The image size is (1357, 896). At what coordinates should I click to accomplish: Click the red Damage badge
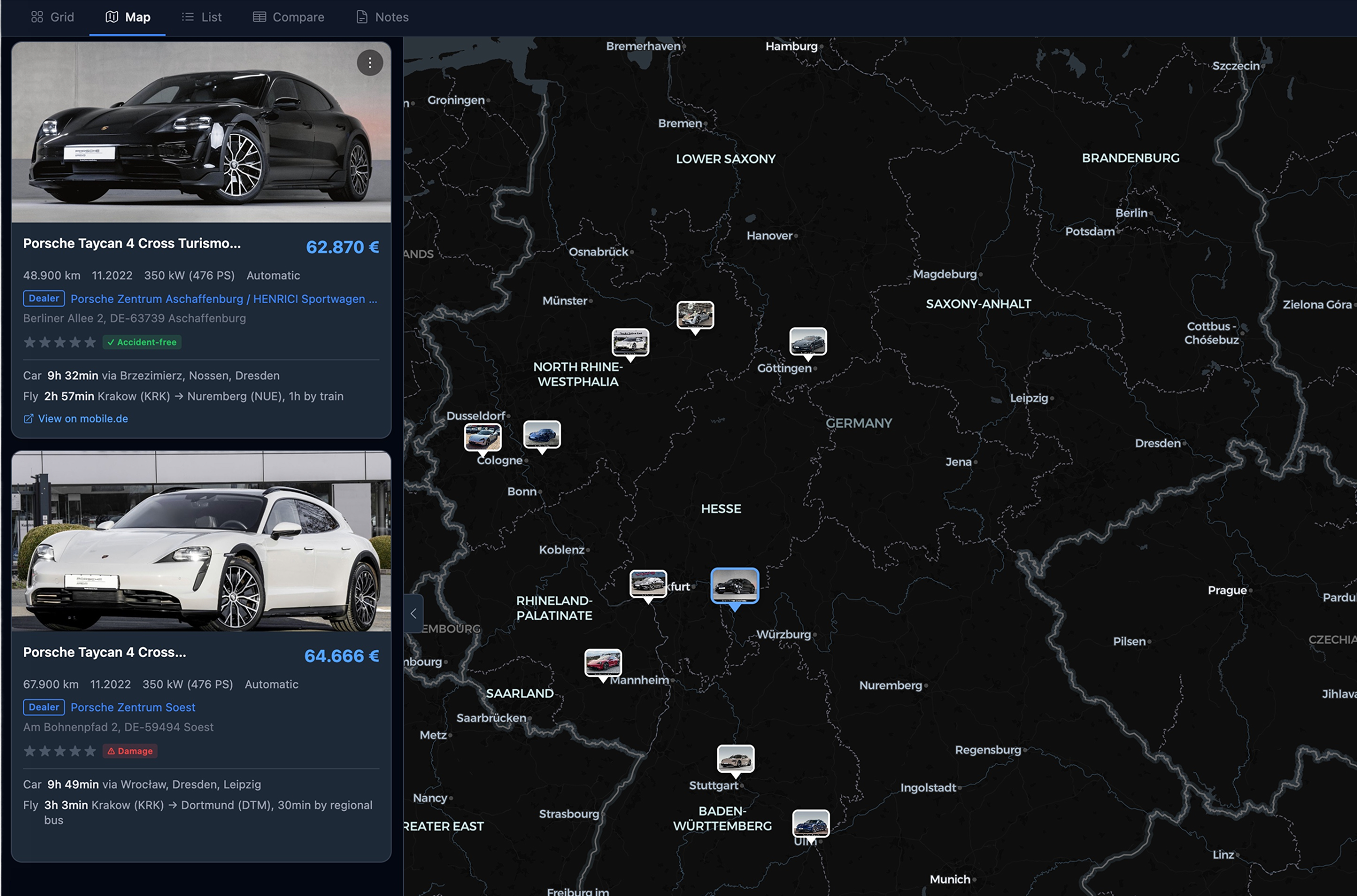(130, 751)
